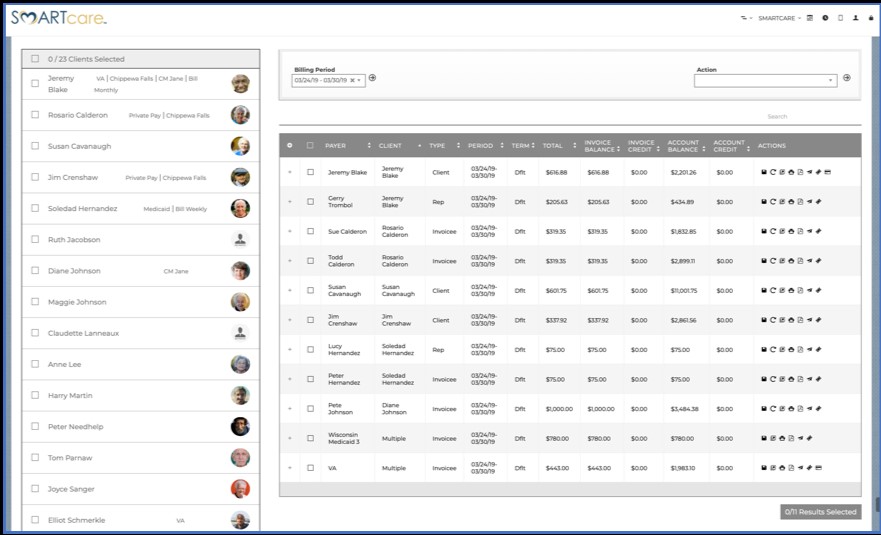Click the go arrow beside Action dropdown
The height and width of the screenshot is (535, 881).
click(847, 78)
